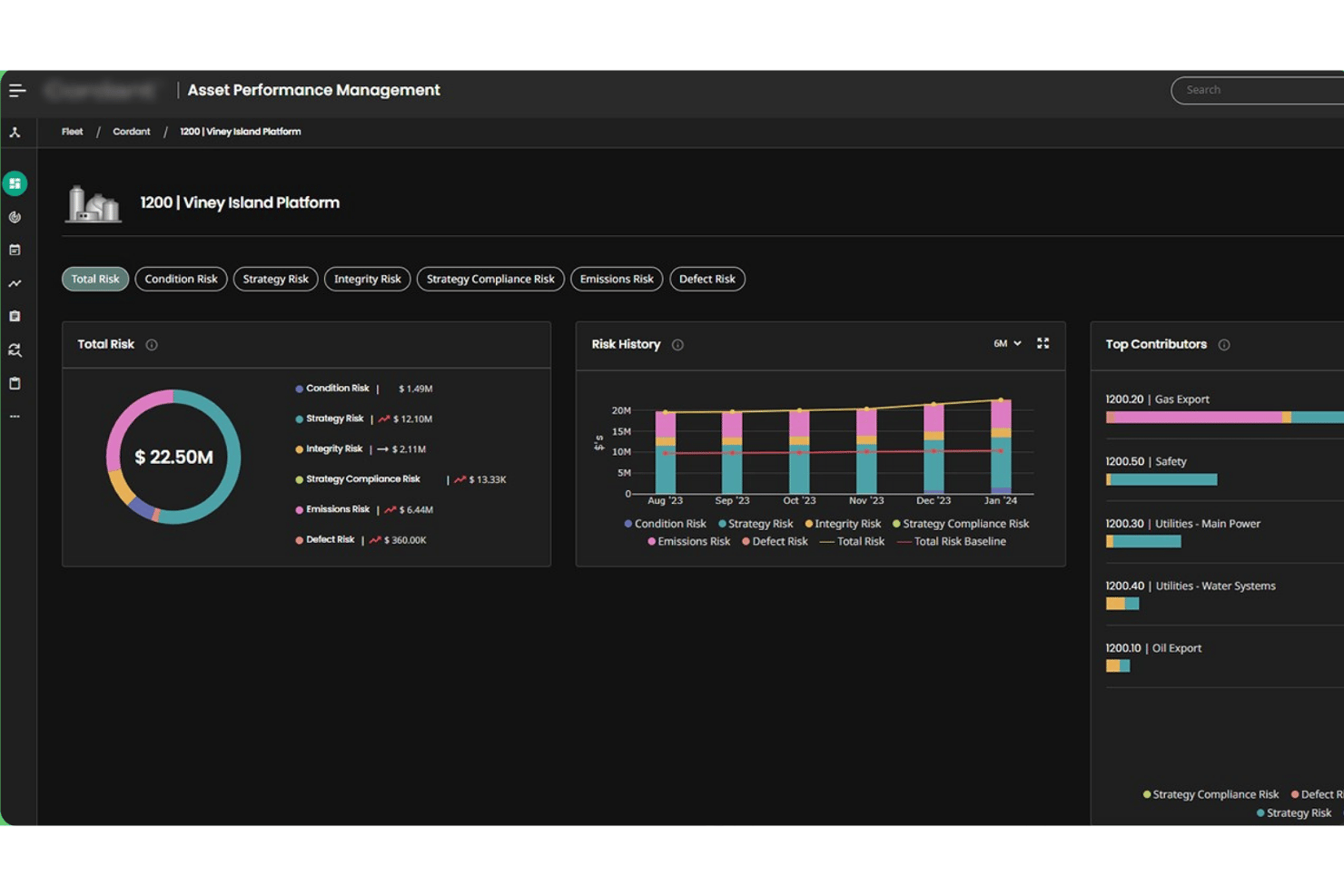
Task: Toggle Emissions Risk in Risk History legend
Action: tap(689, 542)
